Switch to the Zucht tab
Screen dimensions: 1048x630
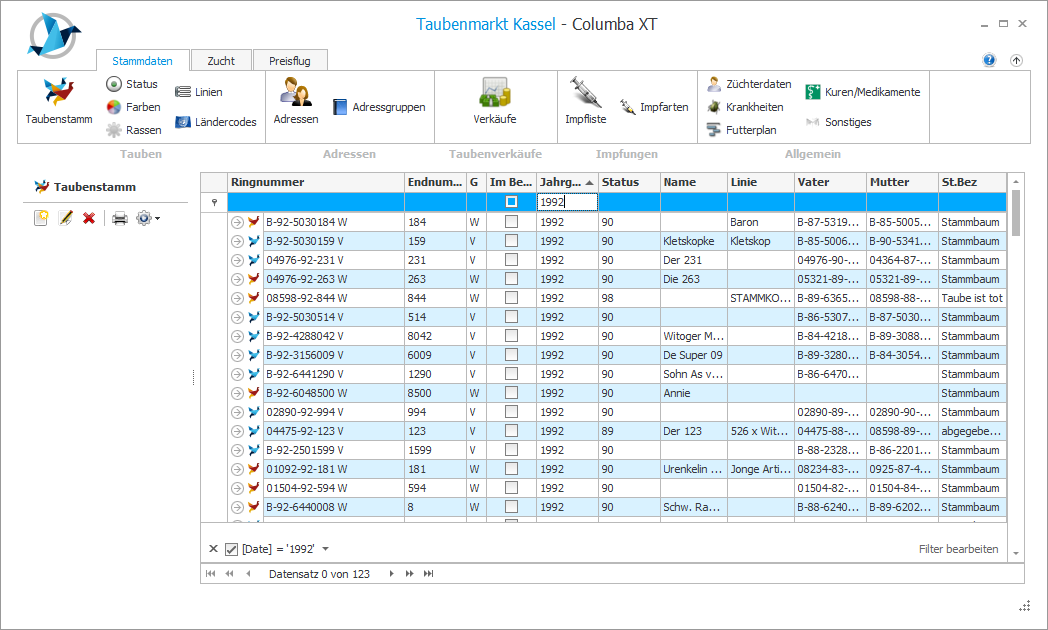(x=221, y=61)
